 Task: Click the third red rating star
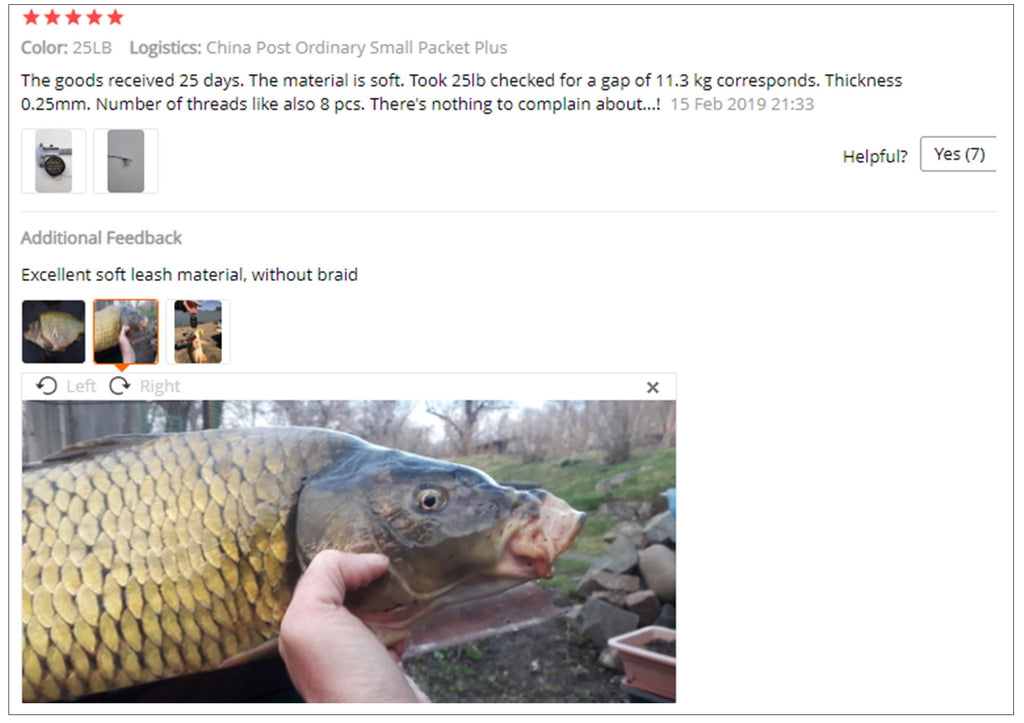point(73,17)
